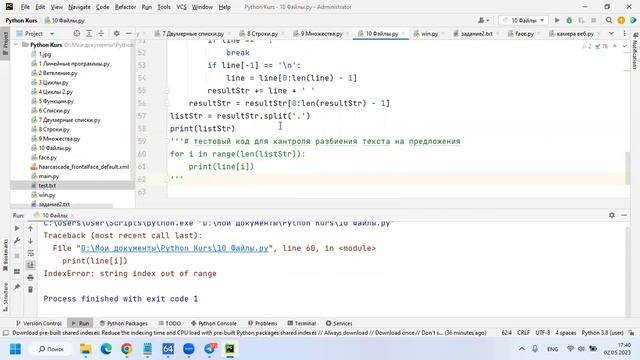The width and height of the screenshot is (640, 360).
Task: Open the Version Control tool window
Action: [x=39, y=323]
